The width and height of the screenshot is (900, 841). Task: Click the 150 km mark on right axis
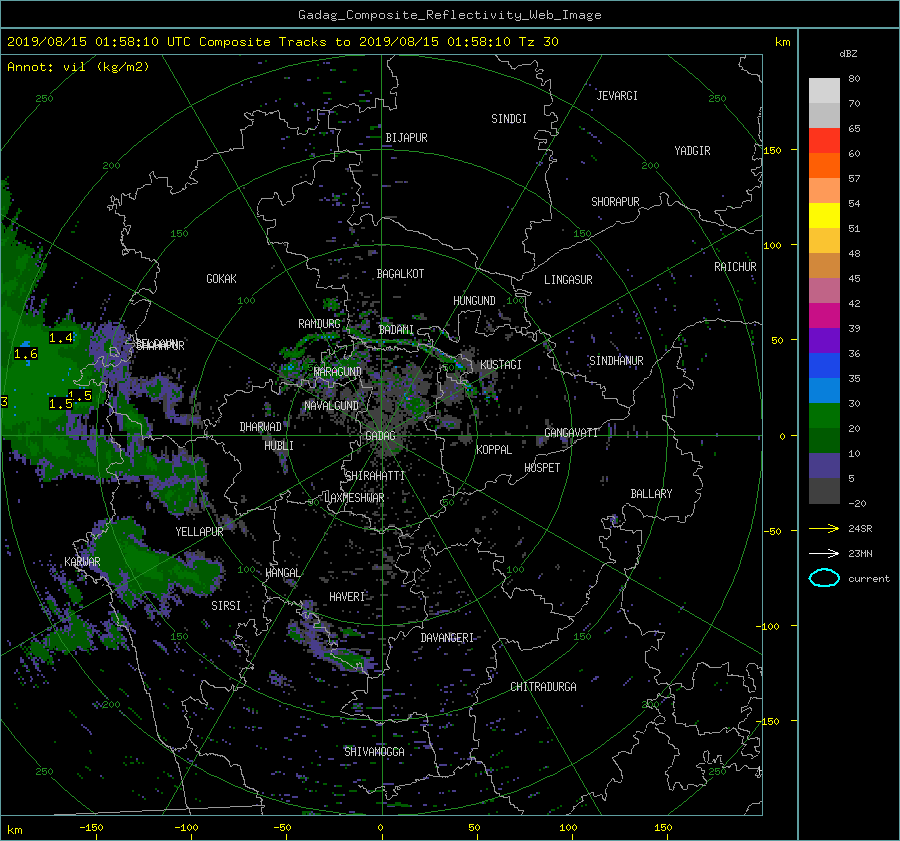pyautogui.click(x=772, y=150)
